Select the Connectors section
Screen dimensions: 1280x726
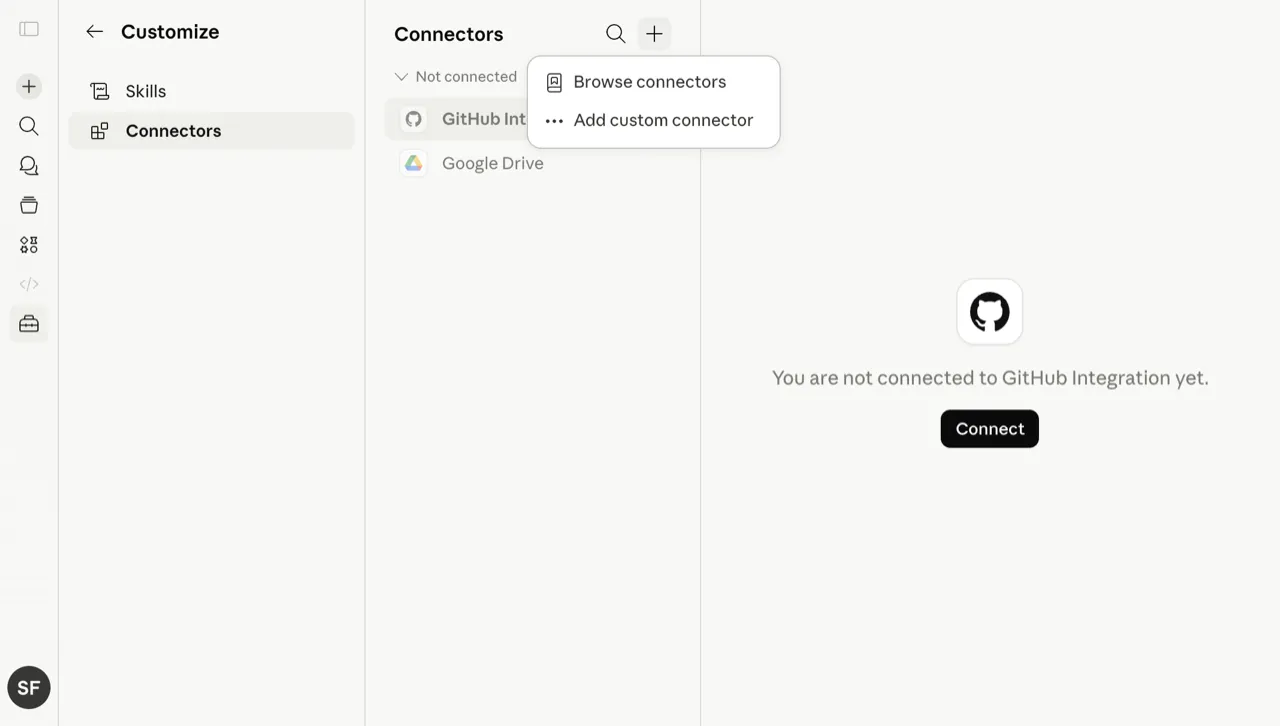pyautogui.click(x=211, y=131)
